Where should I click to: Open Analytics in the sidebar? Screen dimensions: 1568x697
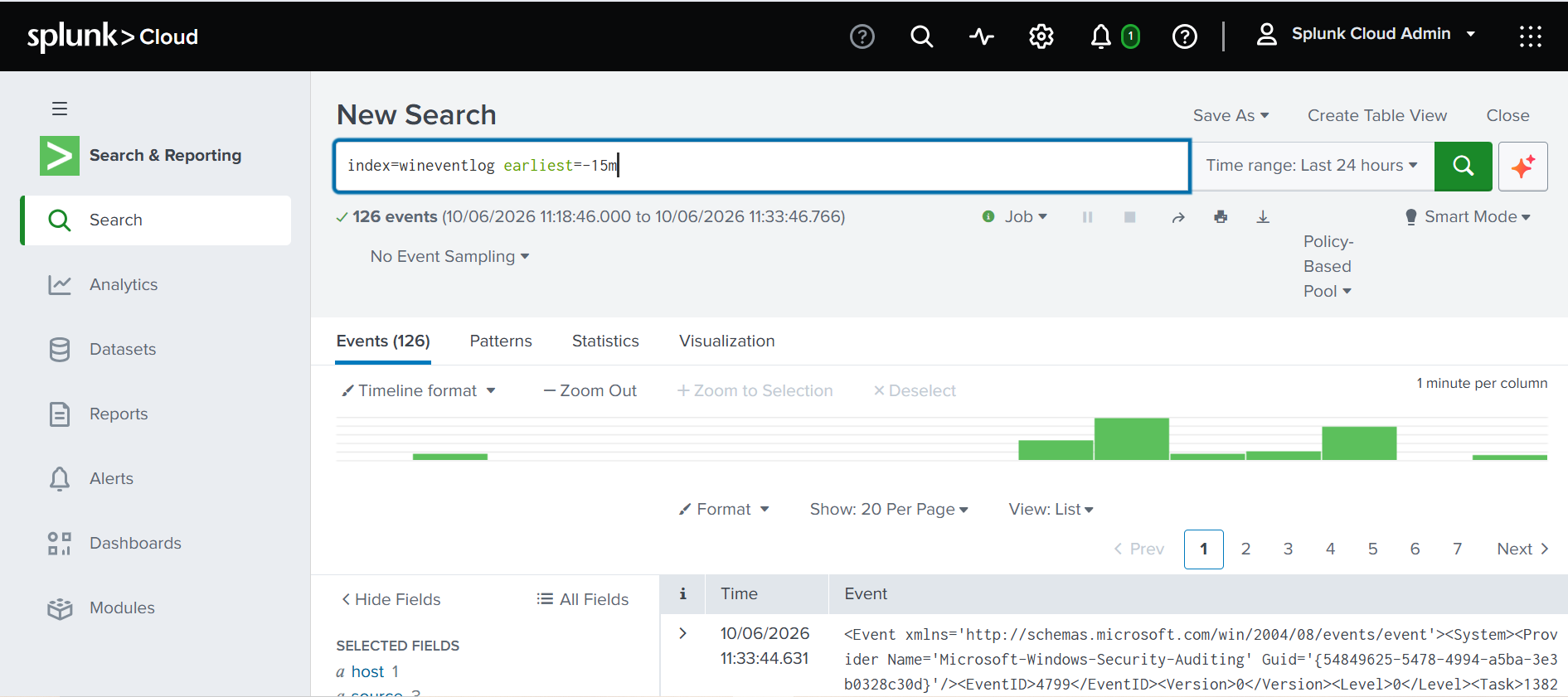point(156,284)
